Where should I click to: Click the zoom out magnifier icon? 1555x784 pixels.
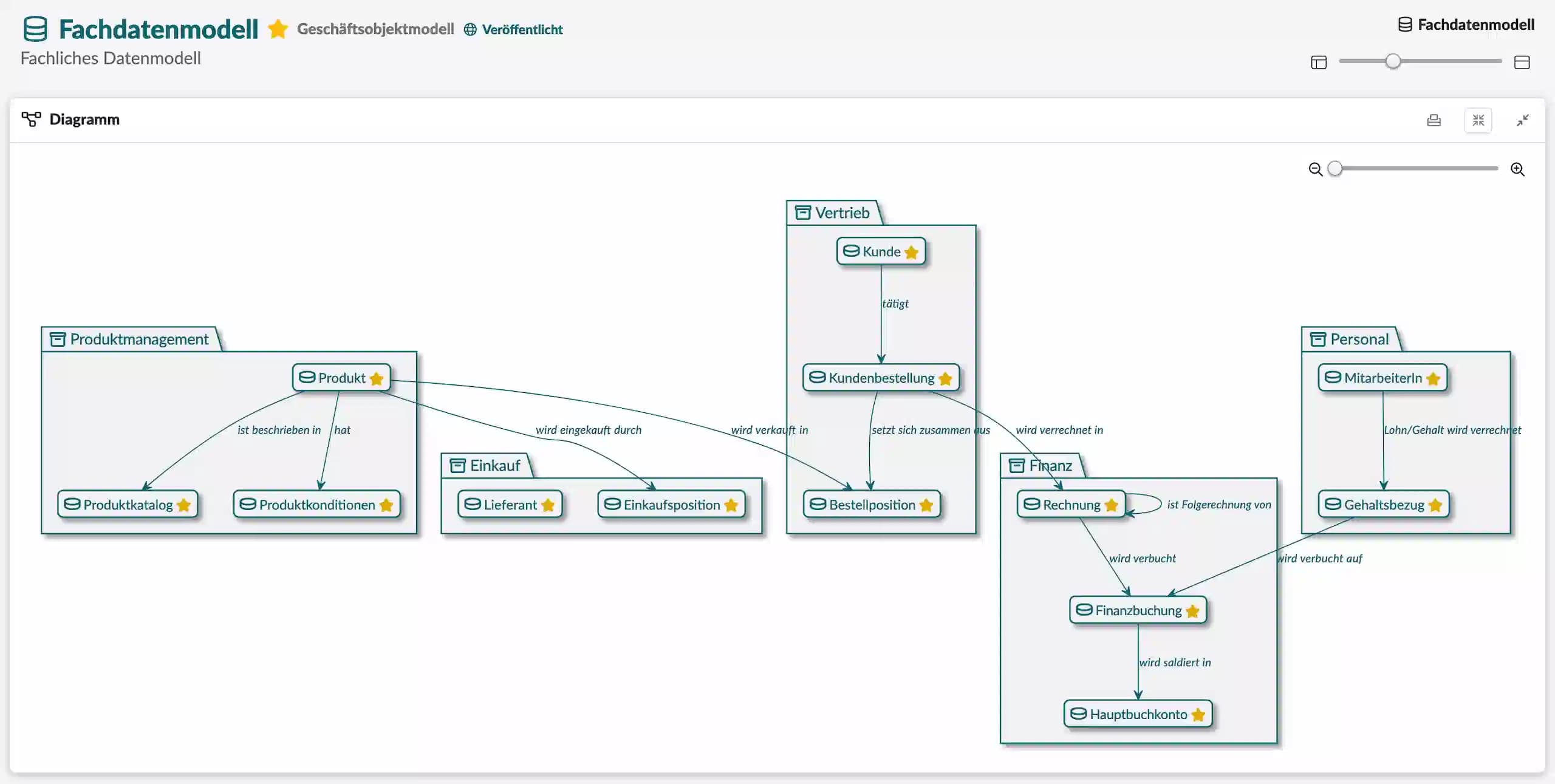pyautogui.click(x=1315, y=169)
